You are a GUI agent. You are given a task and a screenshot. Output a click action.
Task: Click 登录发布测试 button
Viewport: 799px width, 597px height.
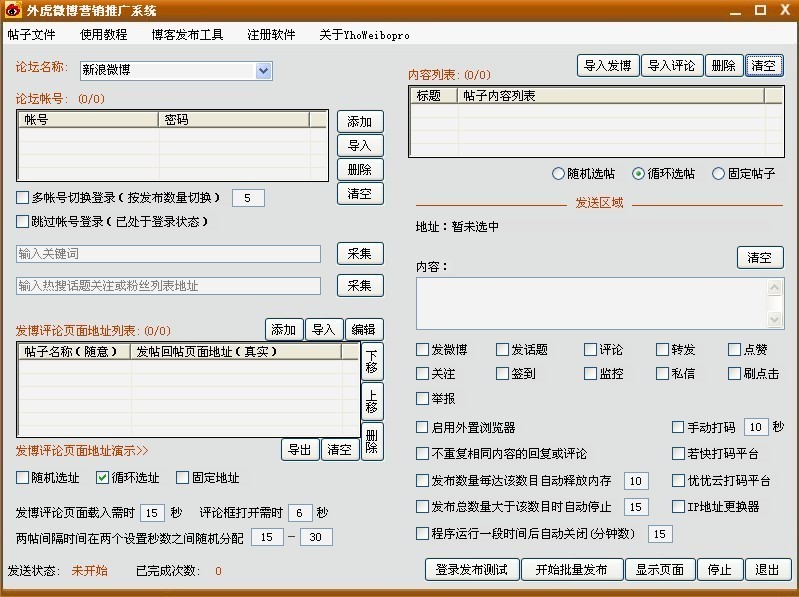coord(472,570)
